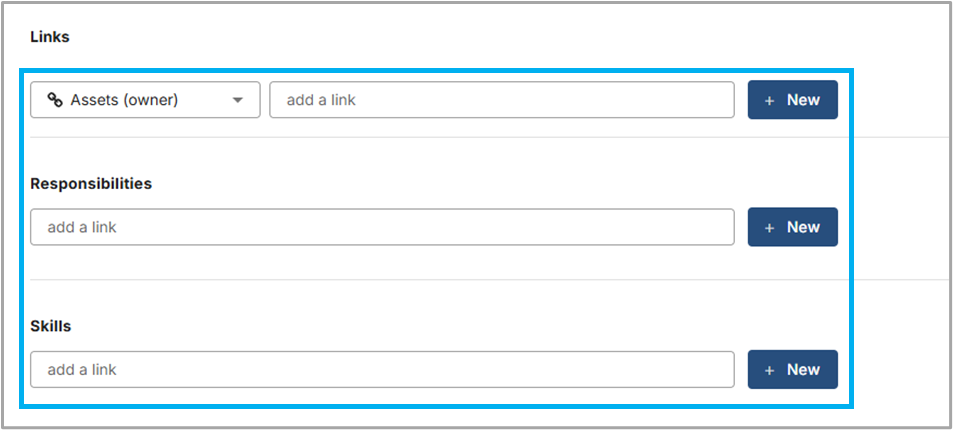Select the Skills section heading
Image resolution: width=953 pixels, height=430 pixels.
51,326
